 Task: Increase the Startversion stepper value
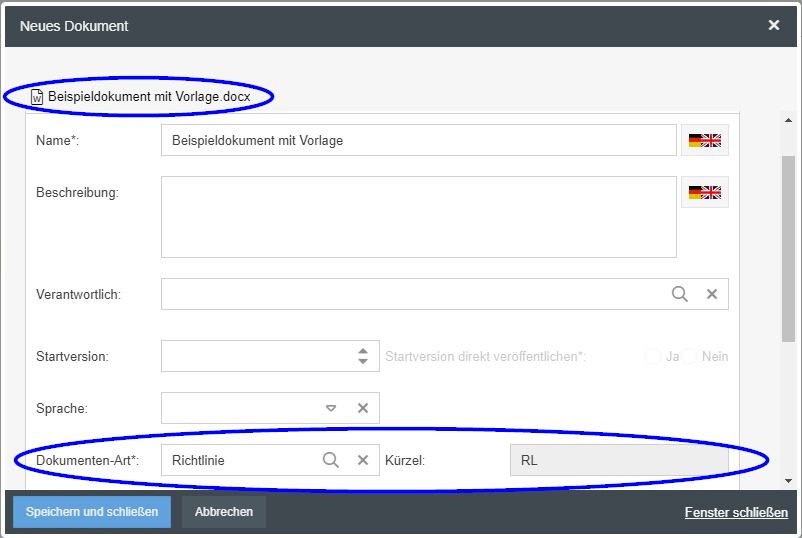(x=362, y=351)
